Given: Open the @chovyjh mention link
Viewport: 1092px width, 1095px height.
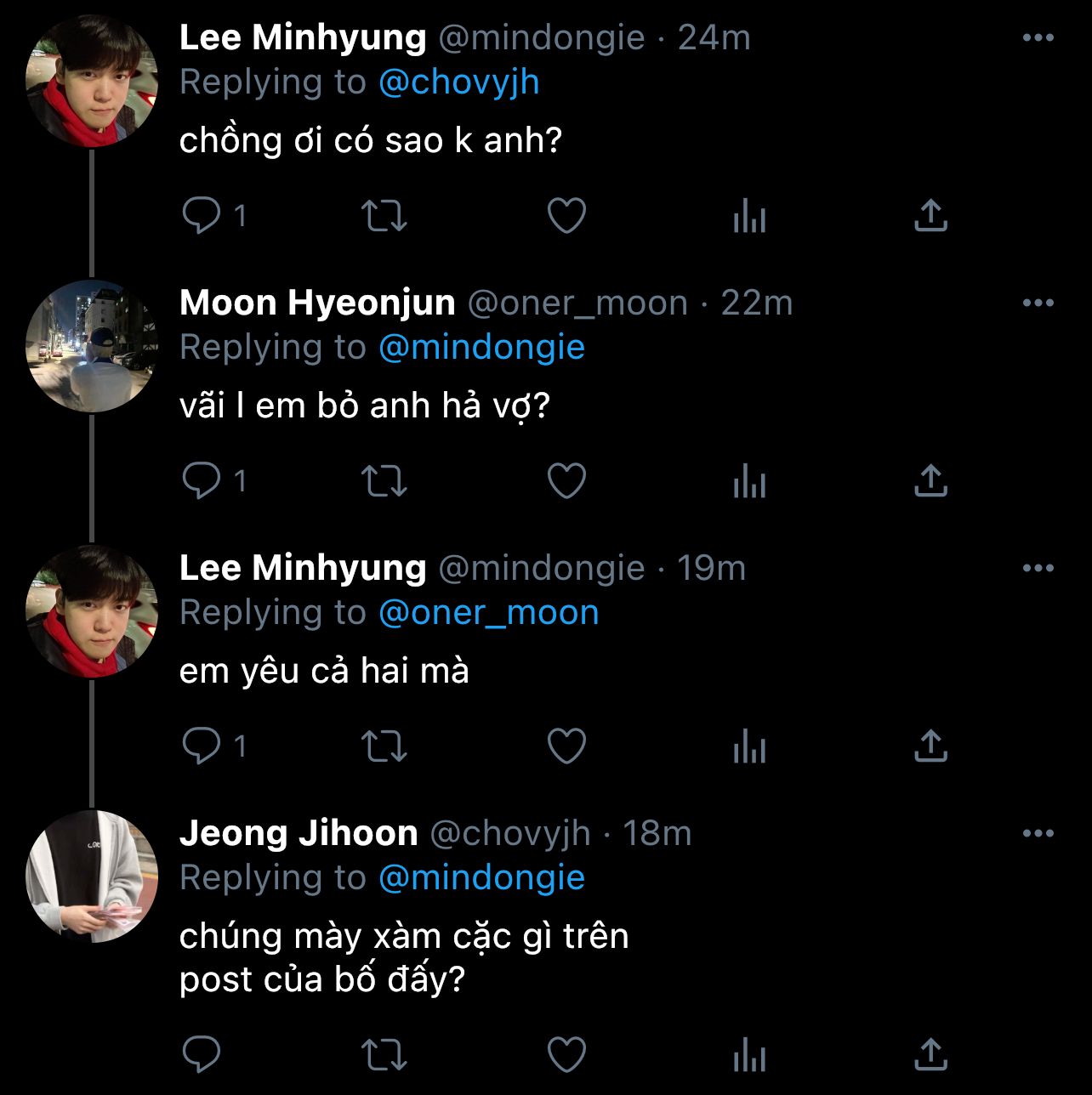Looking at the screenshot, I should coord(458,82).
